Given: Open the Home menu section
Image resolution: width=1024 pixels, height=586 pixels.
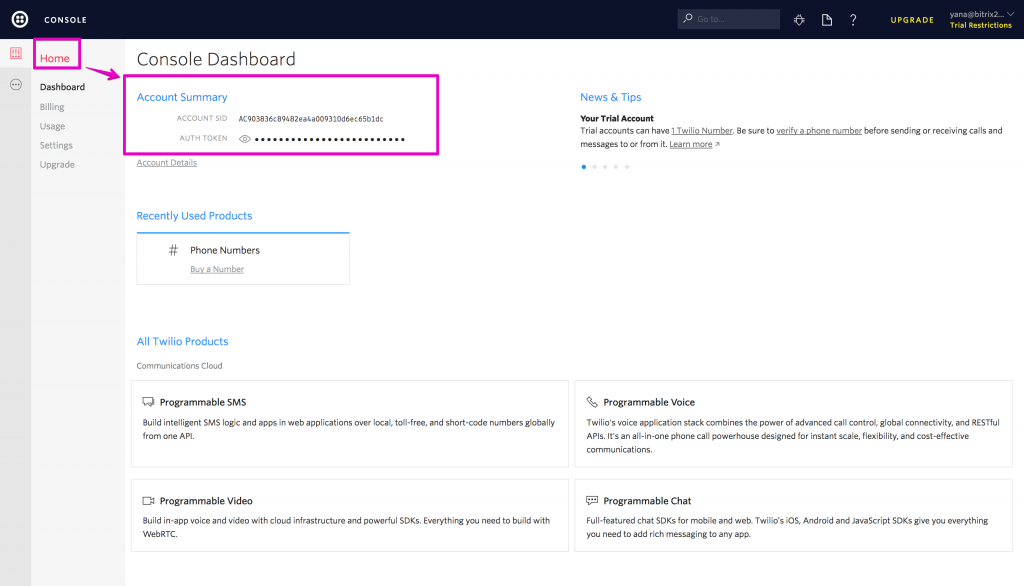Looking at the screenshot, I should pos(55,58).
